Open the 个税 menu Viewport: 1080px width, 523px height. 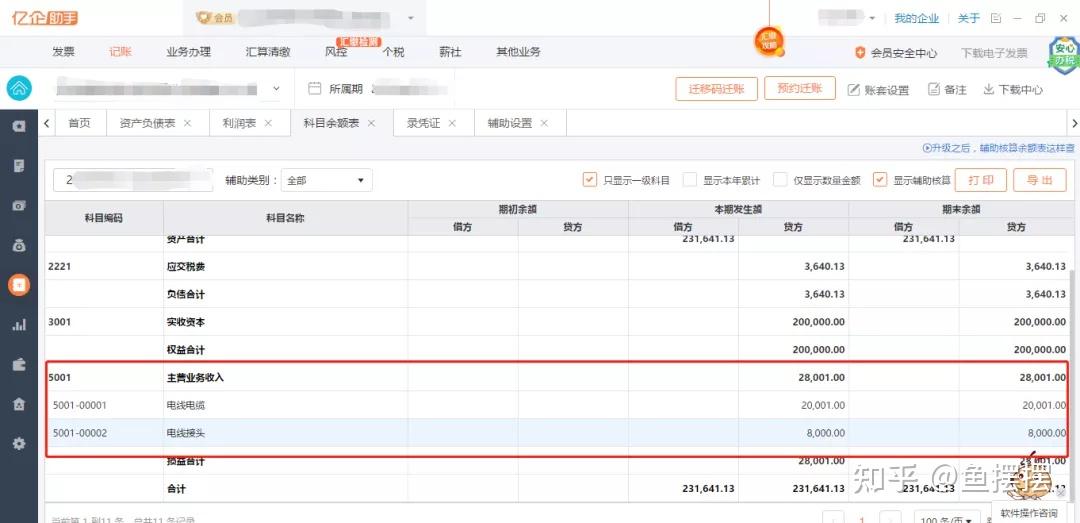393,52
